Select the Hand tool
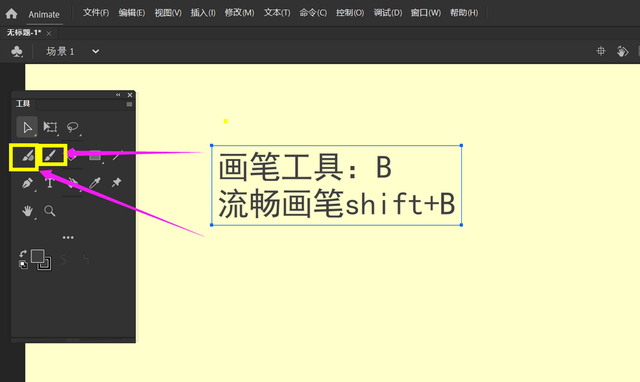The image size is (640, 382). pos(27,211)
